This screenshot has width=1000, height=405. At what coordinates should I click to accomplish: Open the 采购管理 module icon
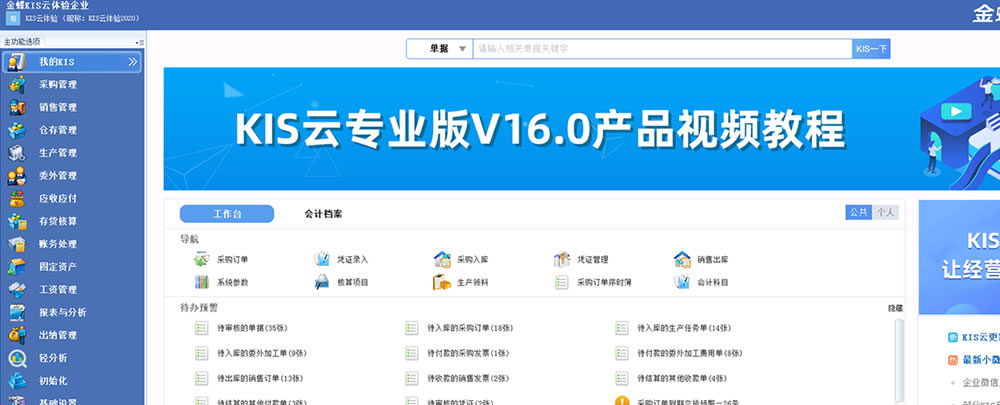[x=17, y=84]
